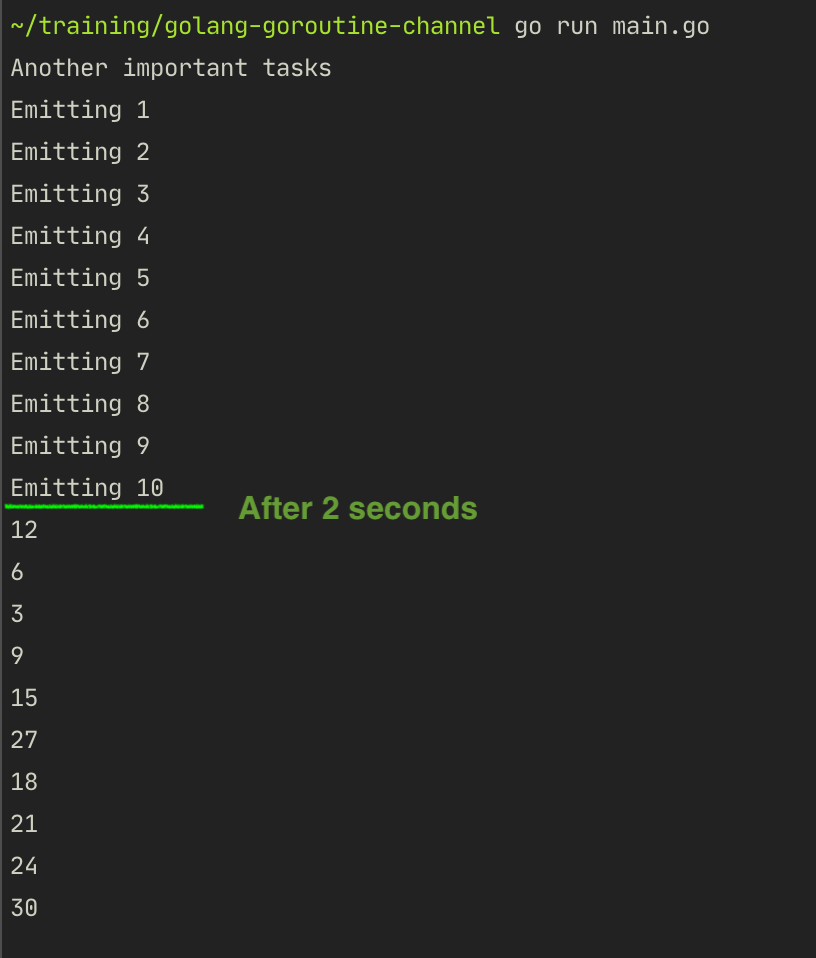Select the output number 3
Image resolution: width=816 pixels, height=958 pixels.
pos(17,614)
